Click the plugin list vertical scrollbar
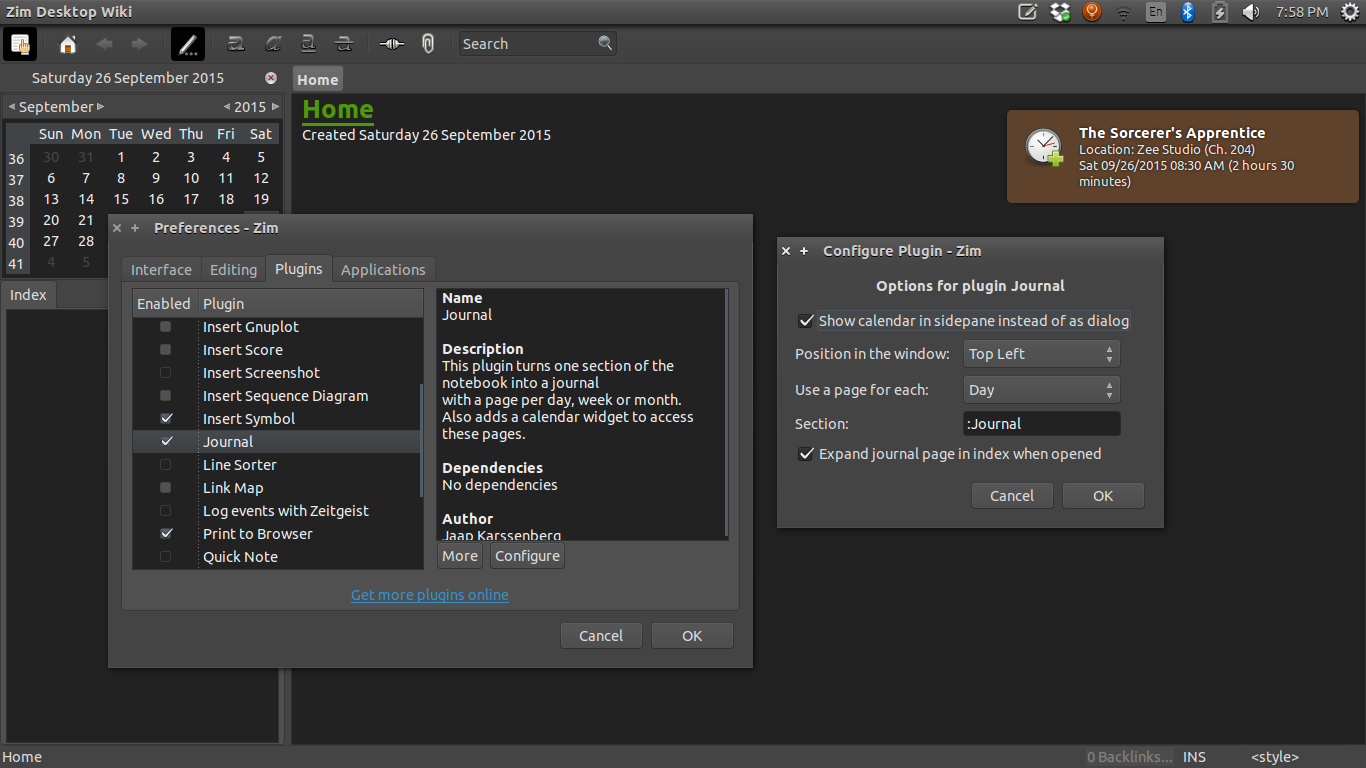 [x=422, y=443]
